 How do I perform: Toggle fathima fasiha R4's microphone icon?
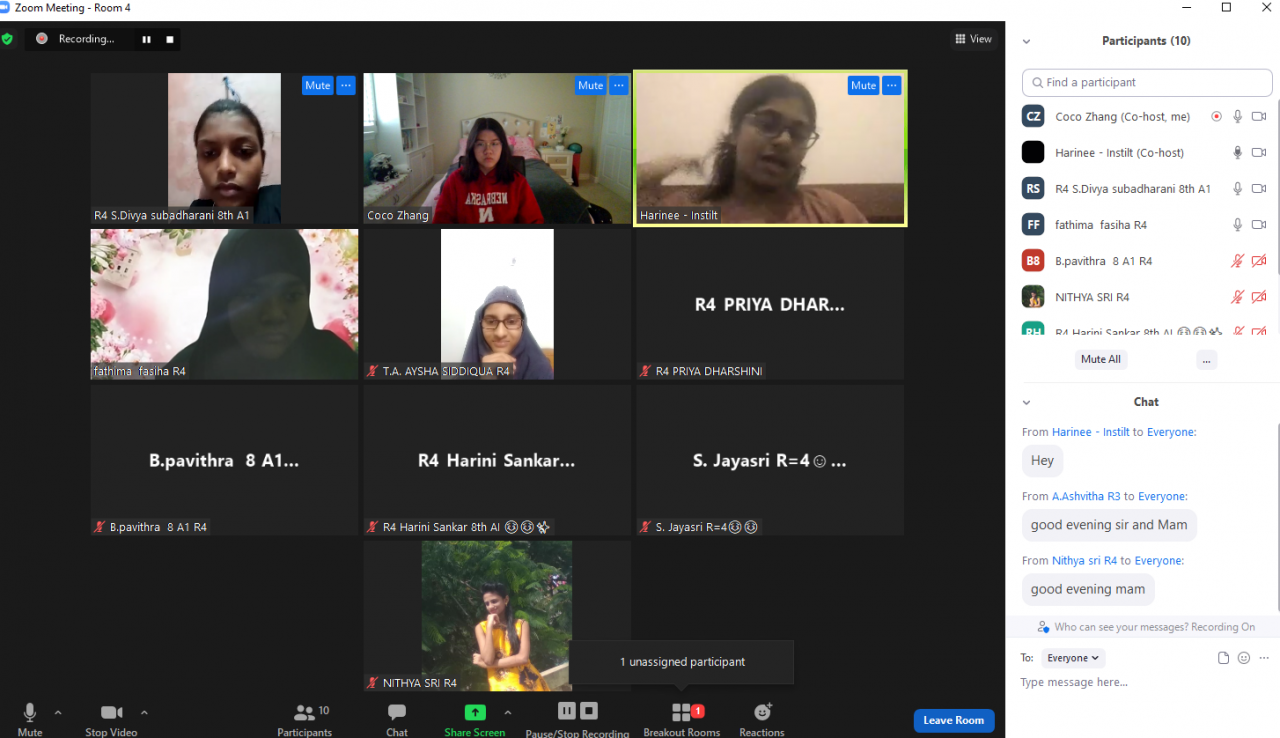pyautogui.click(x=1237, y=225)
